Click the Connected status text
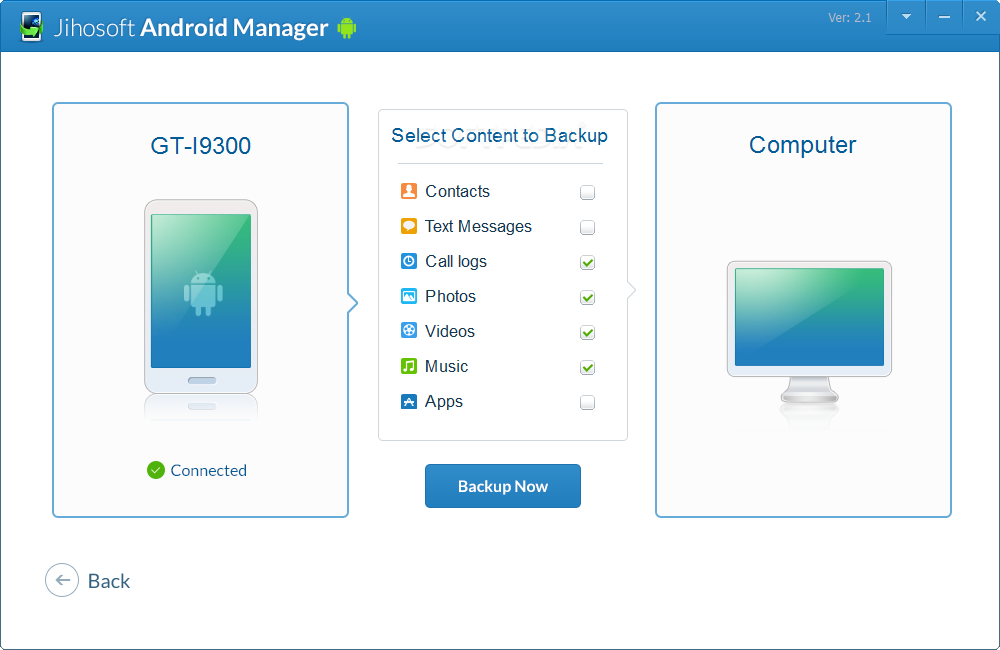1000x650 pixels. point(209,470)
